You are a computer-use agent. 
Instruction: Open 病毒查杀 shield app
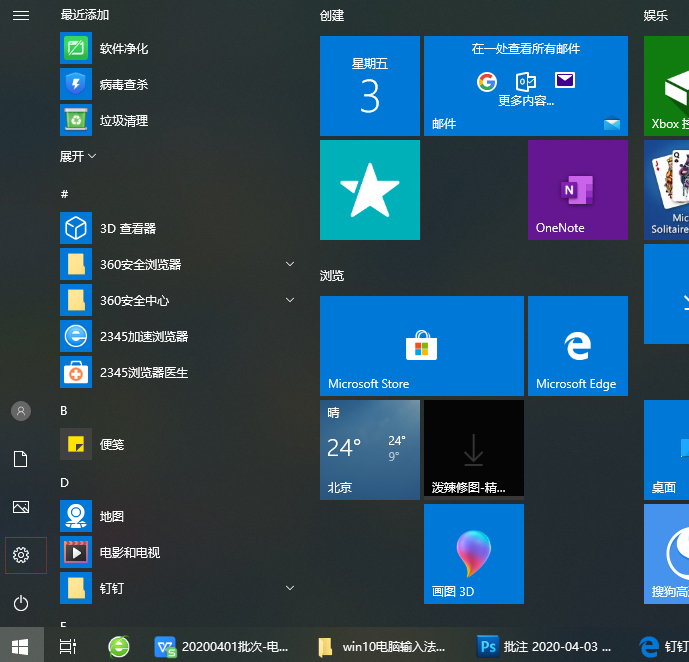coord(178,84)
